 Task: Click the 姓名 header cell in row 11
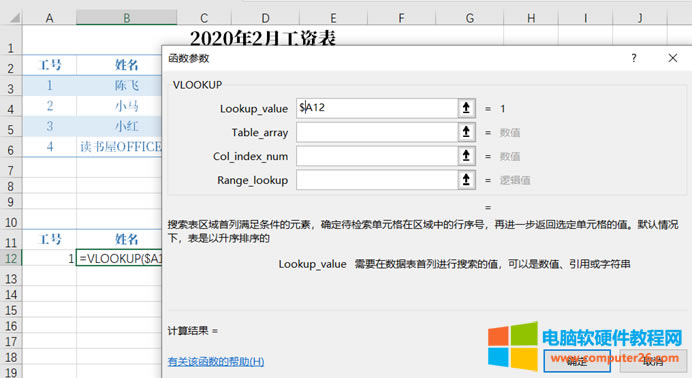click(x=119, y=240)
